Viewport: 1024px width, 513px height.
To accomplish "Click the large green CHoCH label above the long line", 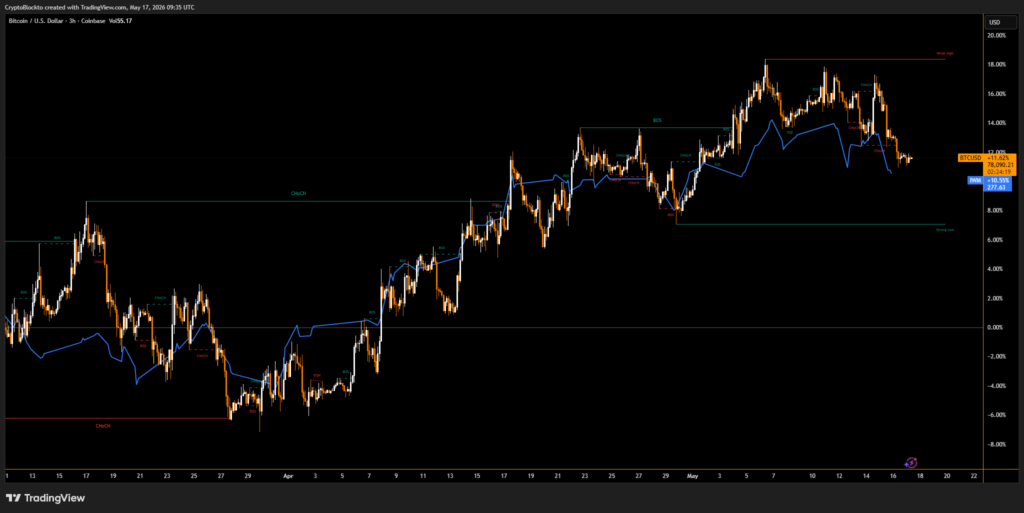I will 298,194.
